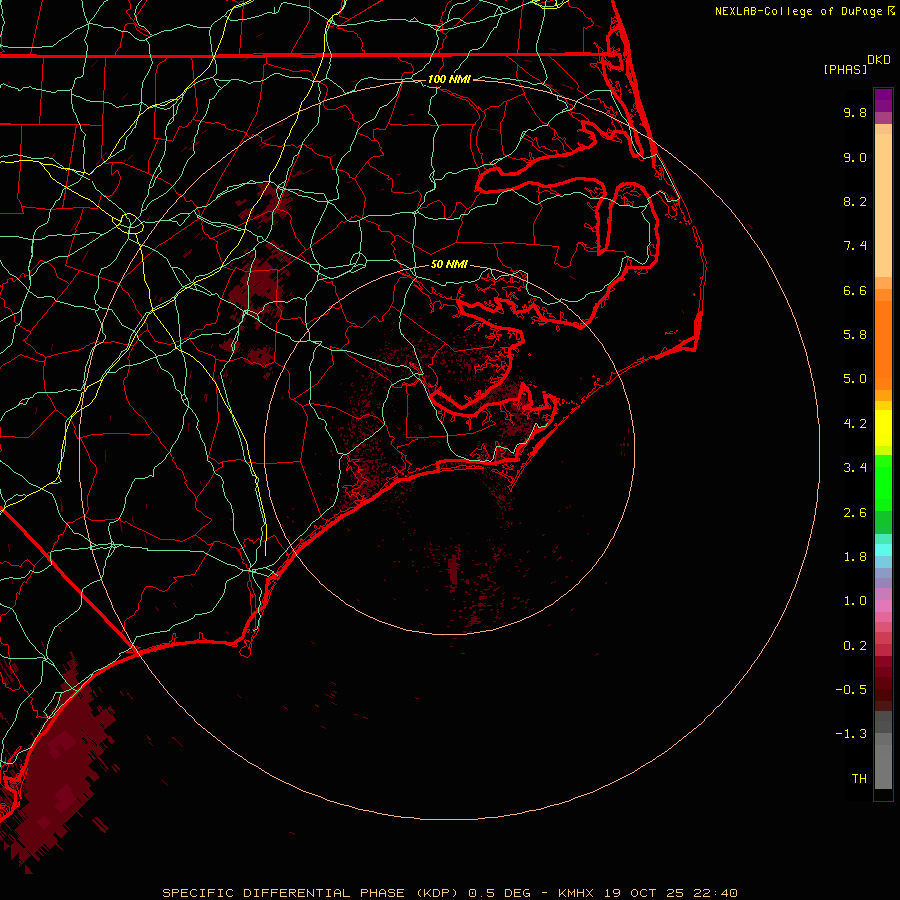This screenshot has width=900, height=900.
Task: Click the 3.4 scale value
Action: 855,468
